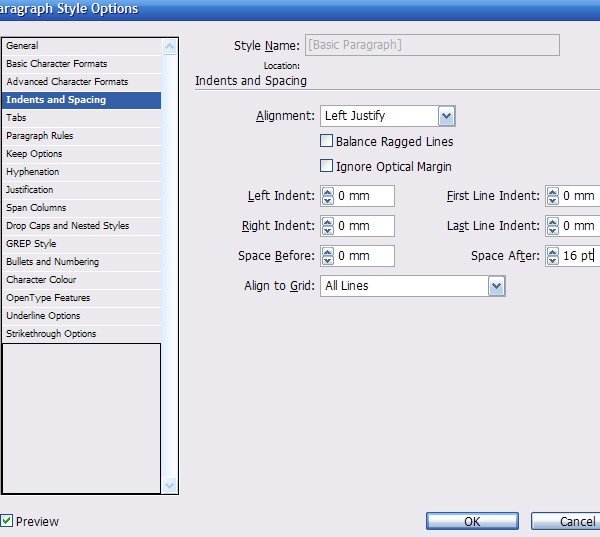Screen dimensions: 600x537
Task: Enable Balance Ragged Lines checkbox
Action: 326,142
